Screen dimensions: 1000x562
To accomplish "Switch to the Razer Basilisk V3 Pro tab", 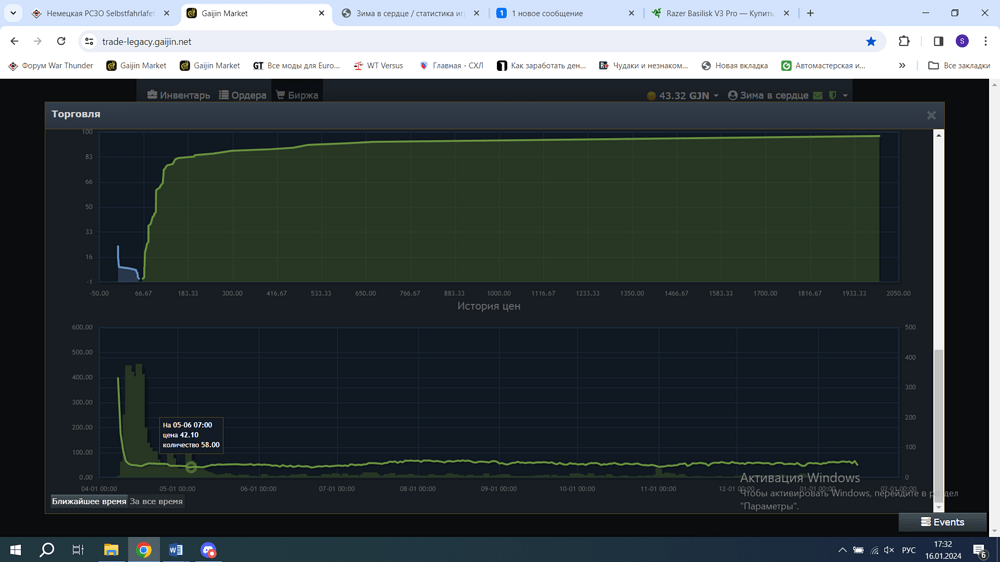I will coord(719,13).
